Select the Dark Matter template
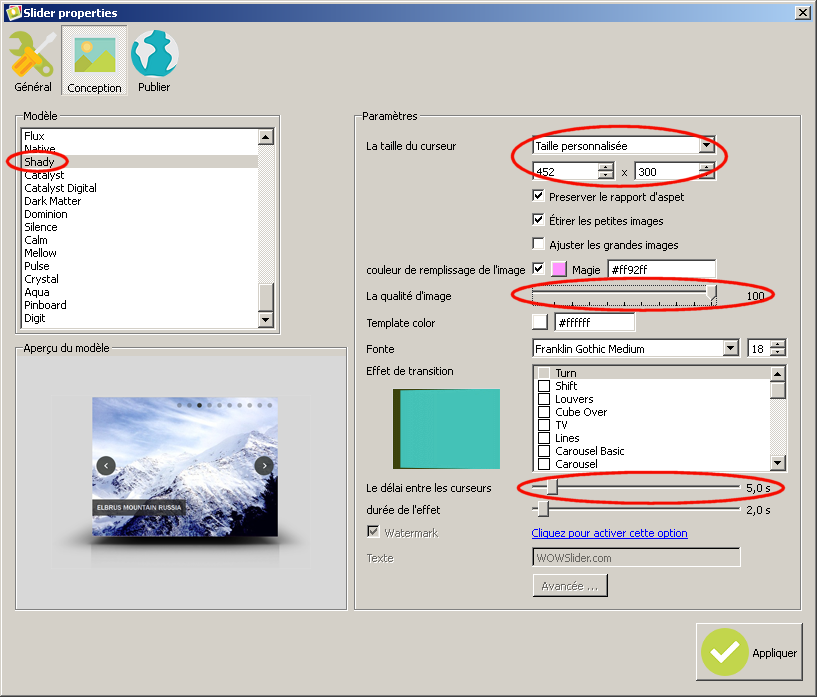 coord(139,201)
